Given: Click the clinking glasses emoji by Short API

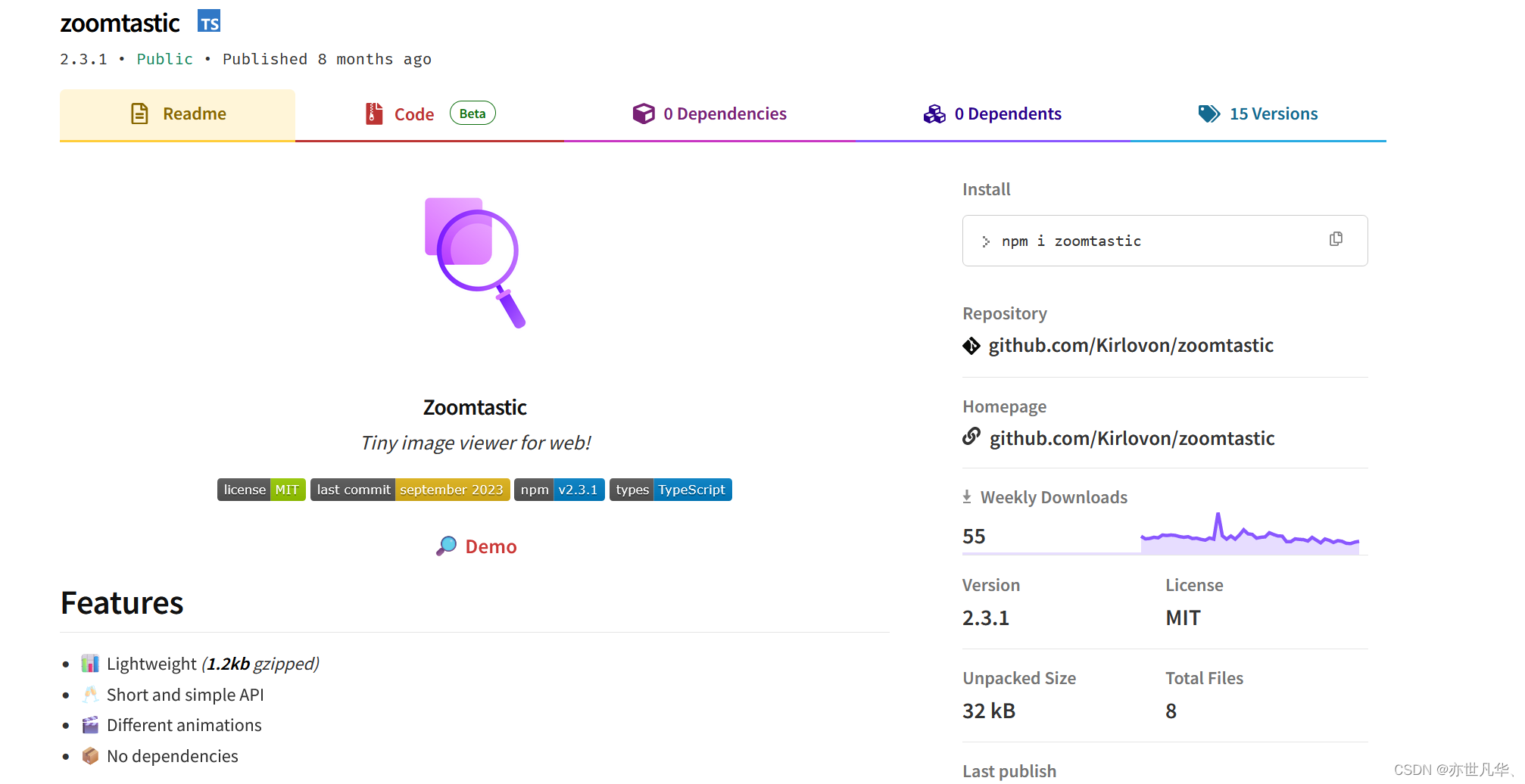Looking at the screenshot, I should [x=90, y=694].
